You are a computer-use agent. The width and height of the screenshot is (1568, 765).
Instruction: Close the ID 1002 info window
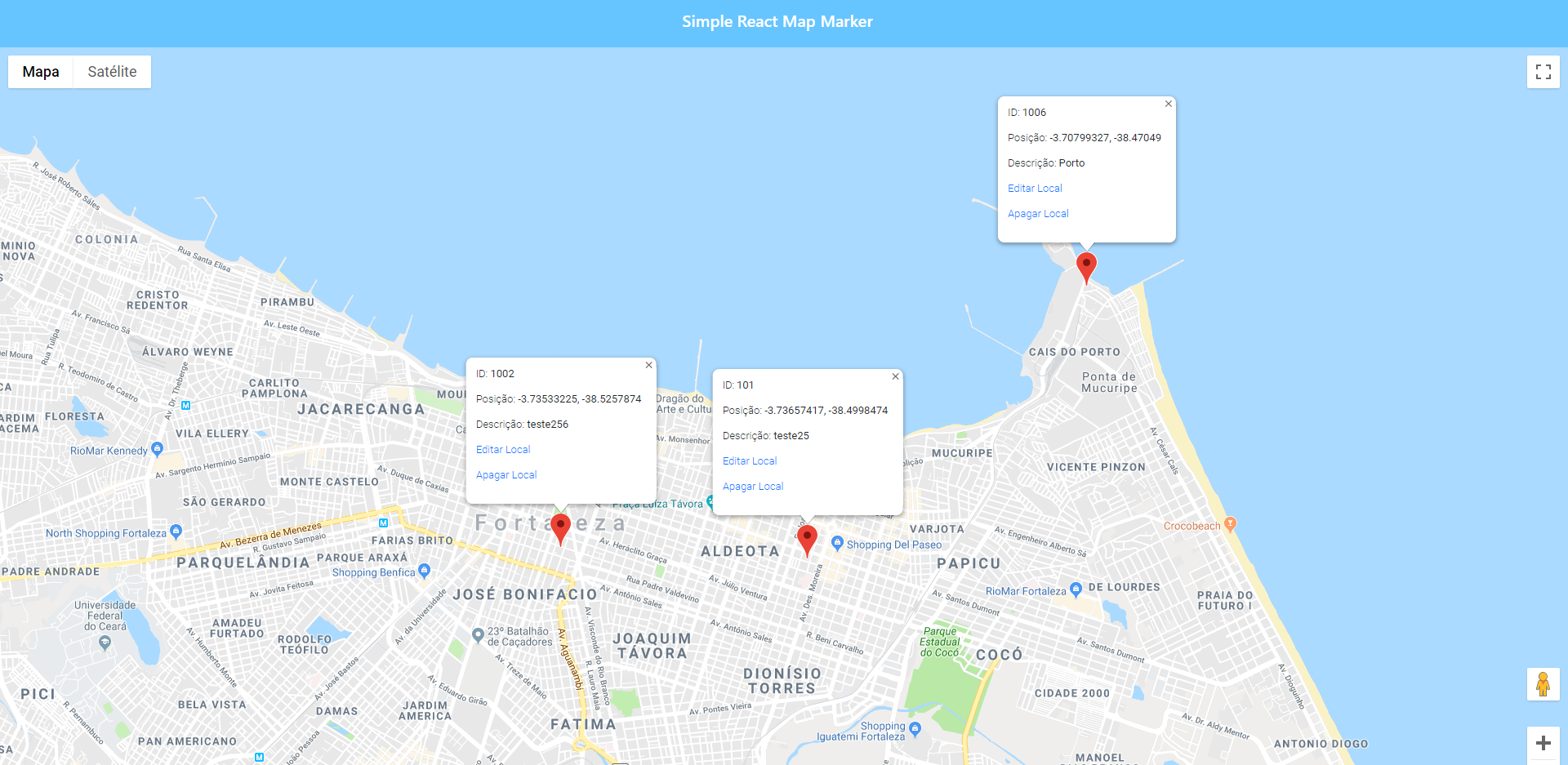point(649,365)
